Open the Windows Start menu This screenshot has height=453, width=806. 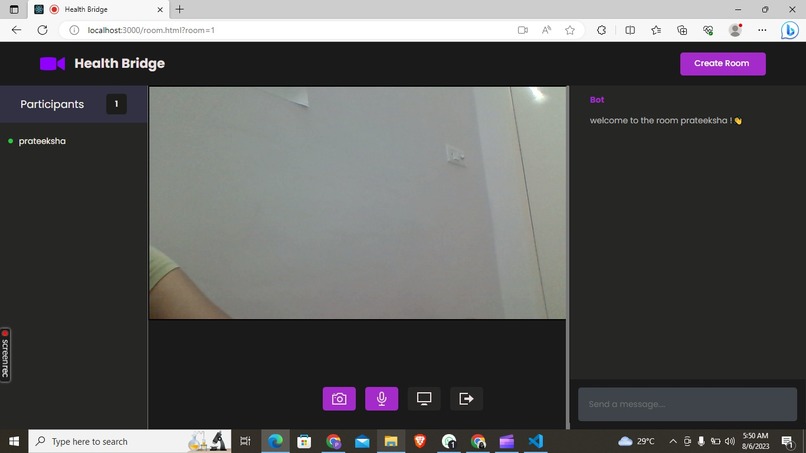[x=14, y=441]
